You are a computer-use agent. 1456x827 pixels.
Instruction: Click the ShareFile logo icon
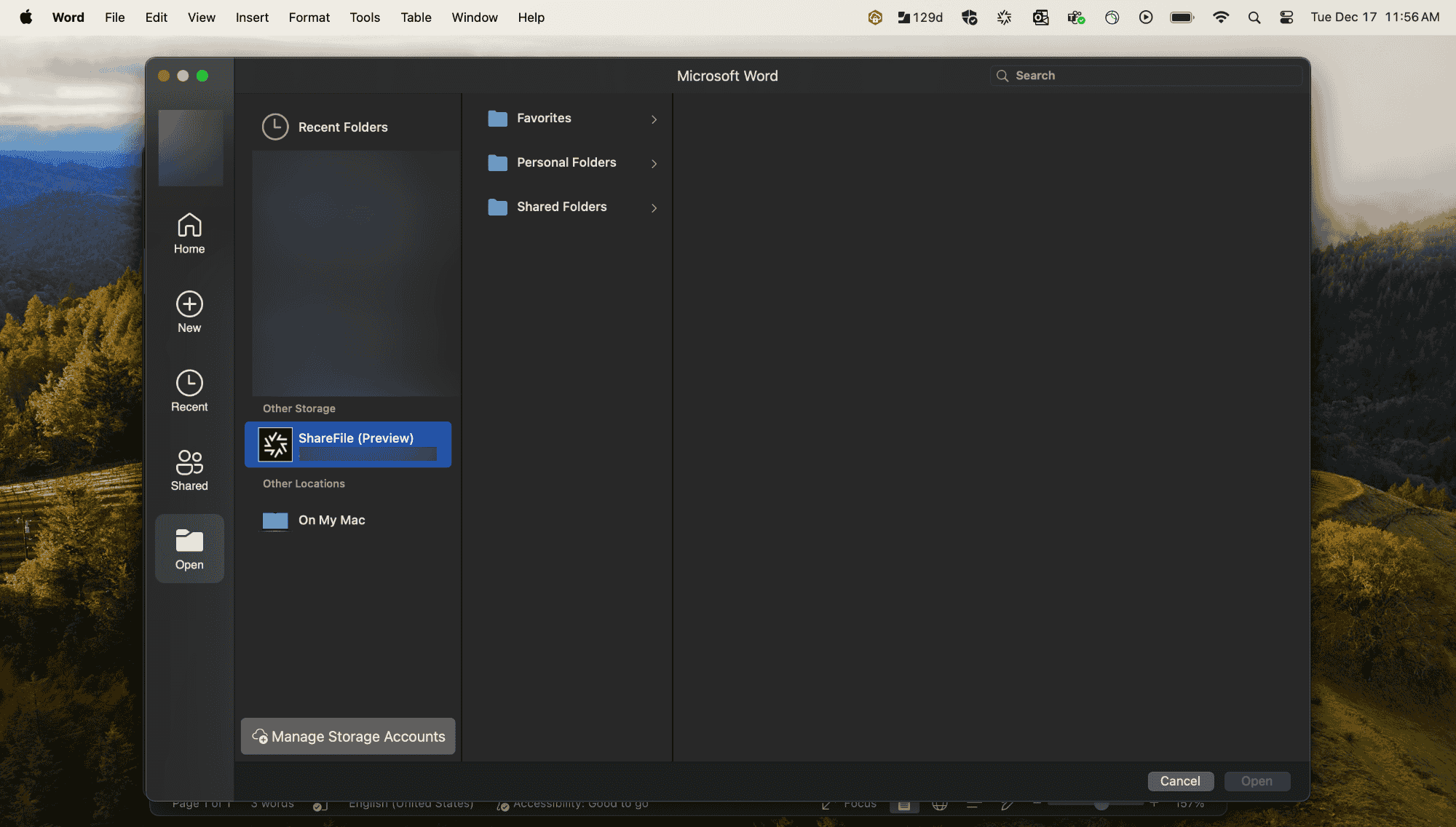pyautogui.click(x=275, y=445)
